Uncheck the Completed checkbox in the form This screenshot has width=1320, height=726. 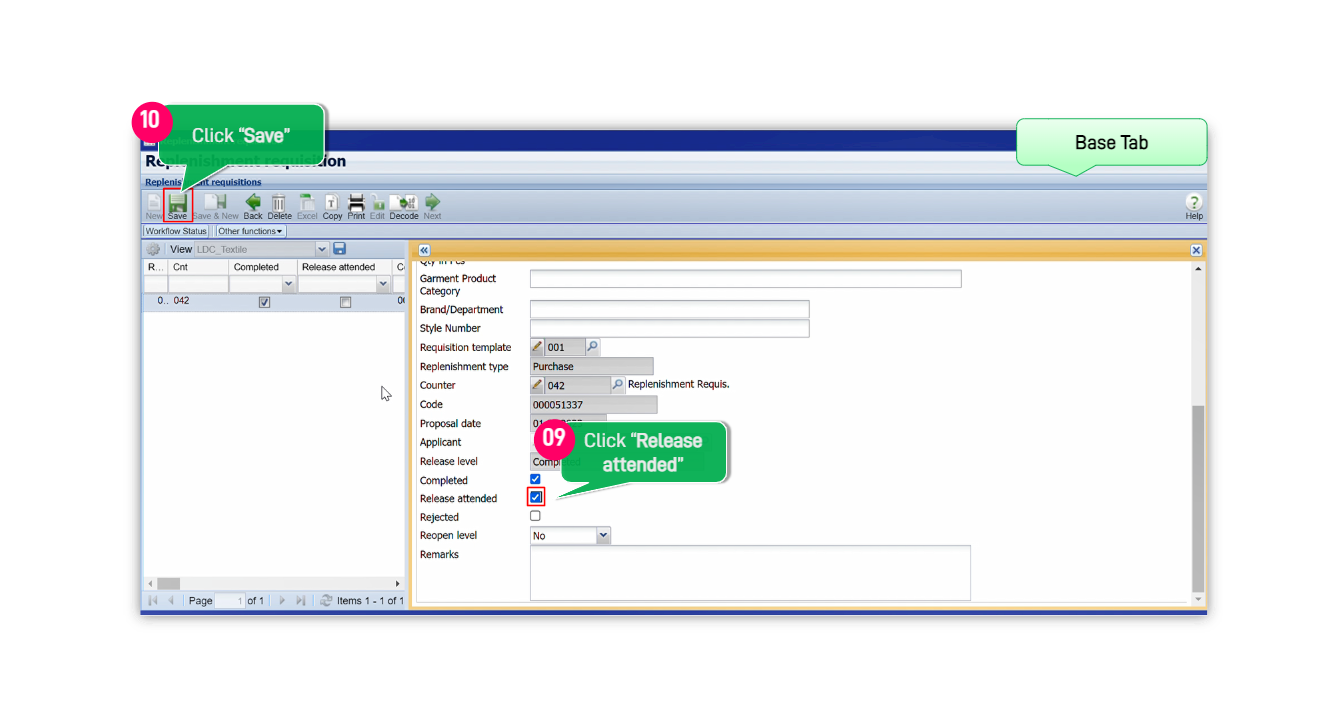tap(535, 480)
